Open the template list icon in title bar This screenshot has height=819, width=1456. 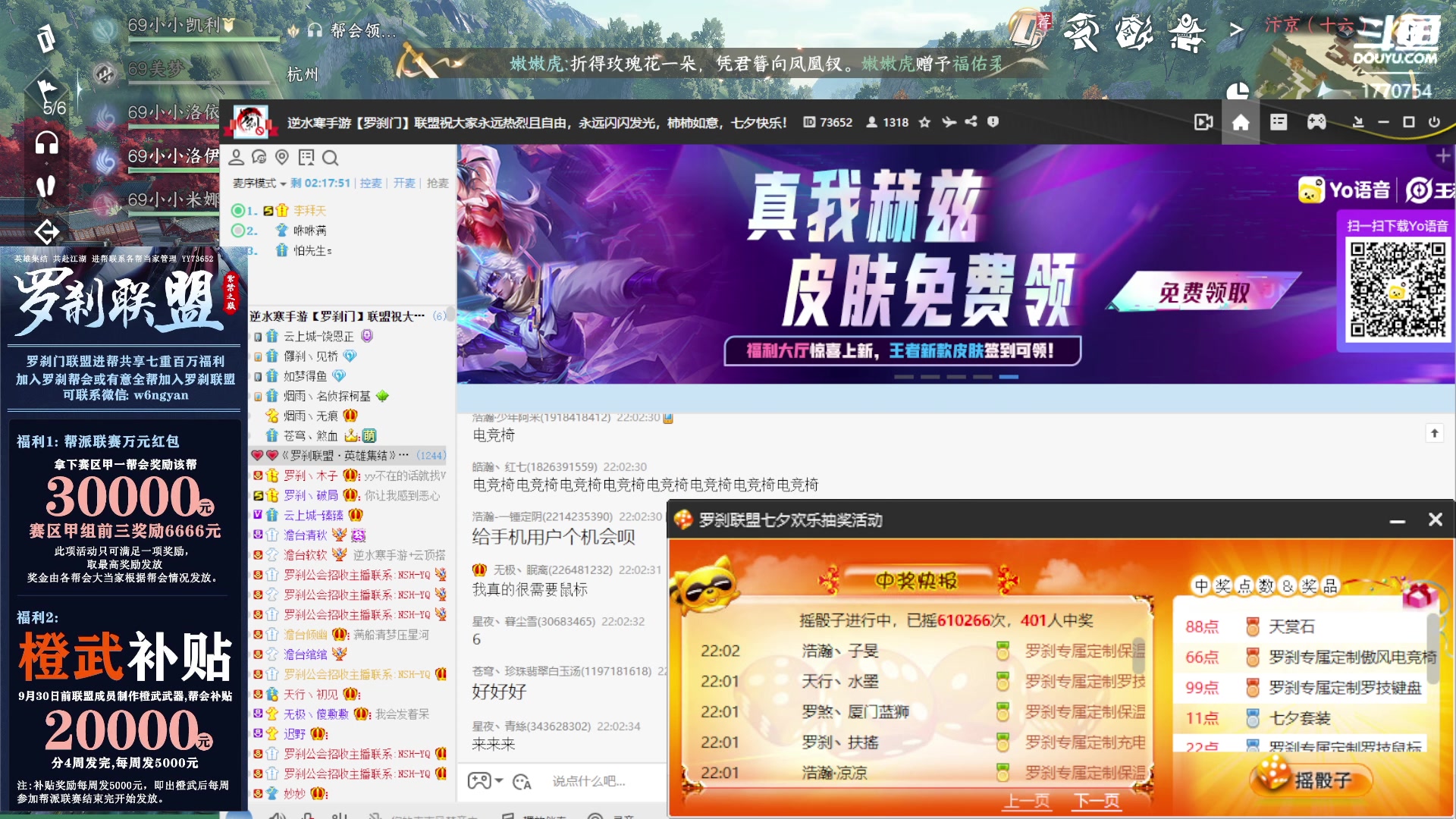pos(1279,122)
